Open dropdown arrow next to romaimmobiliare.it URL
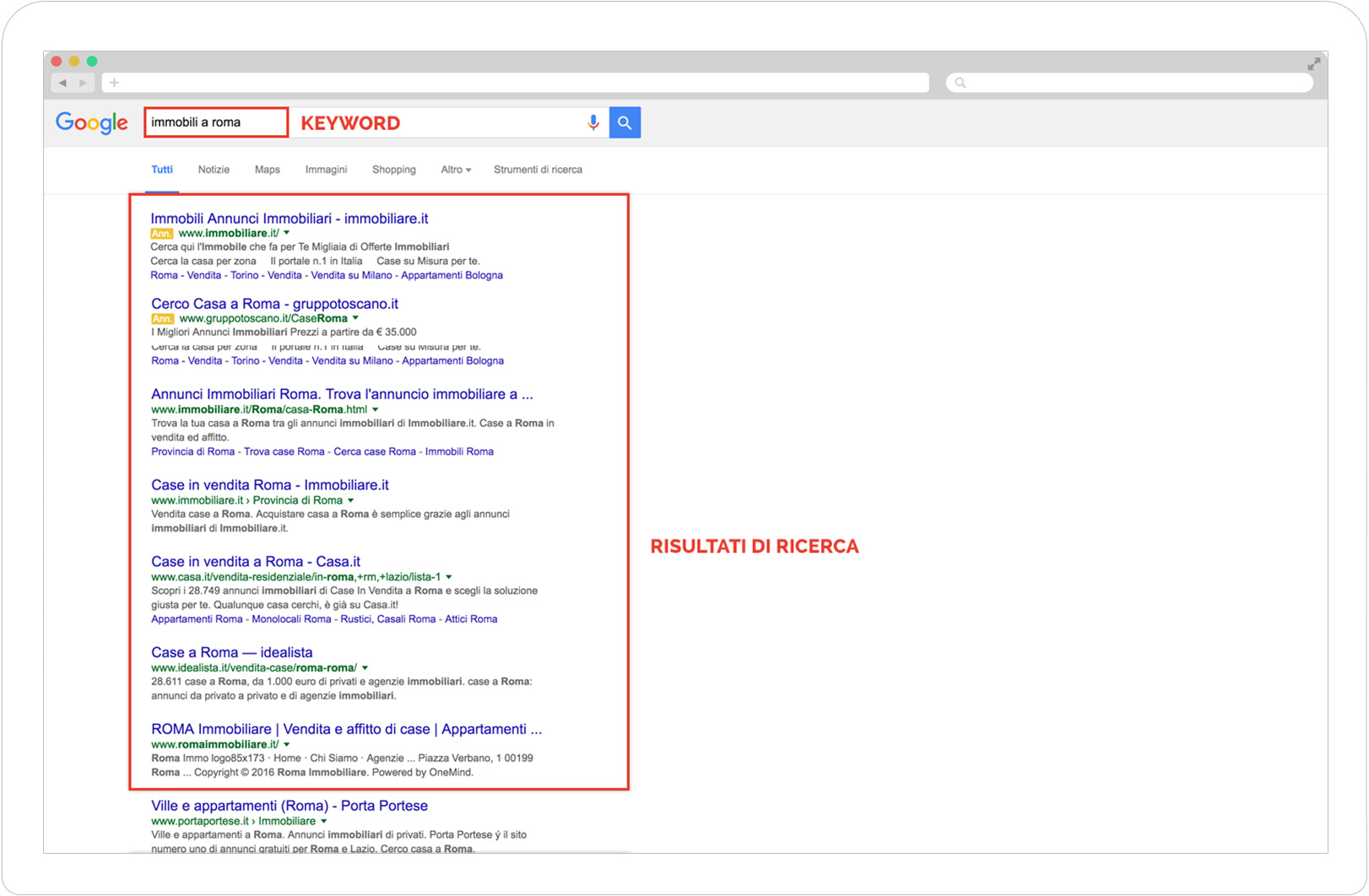This screenshot has height=896, width=1369. pyautogui.click(x=287, y=744)
